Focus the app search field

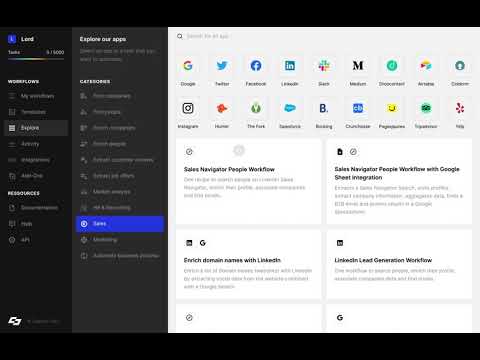[x=323, y=36]
